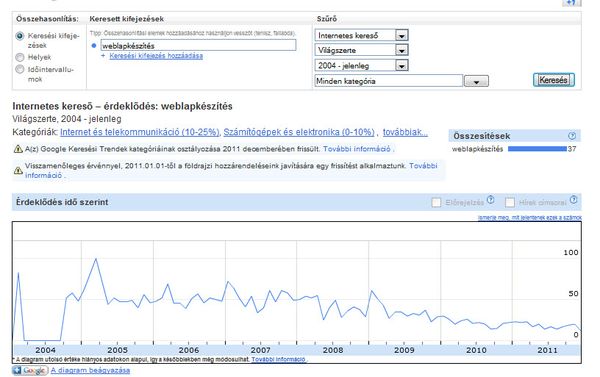The height and width of the screenshot is (377, 600).
Task: Enable the Hírek címsorai checkbox
Action: click(x=510, y=202)
